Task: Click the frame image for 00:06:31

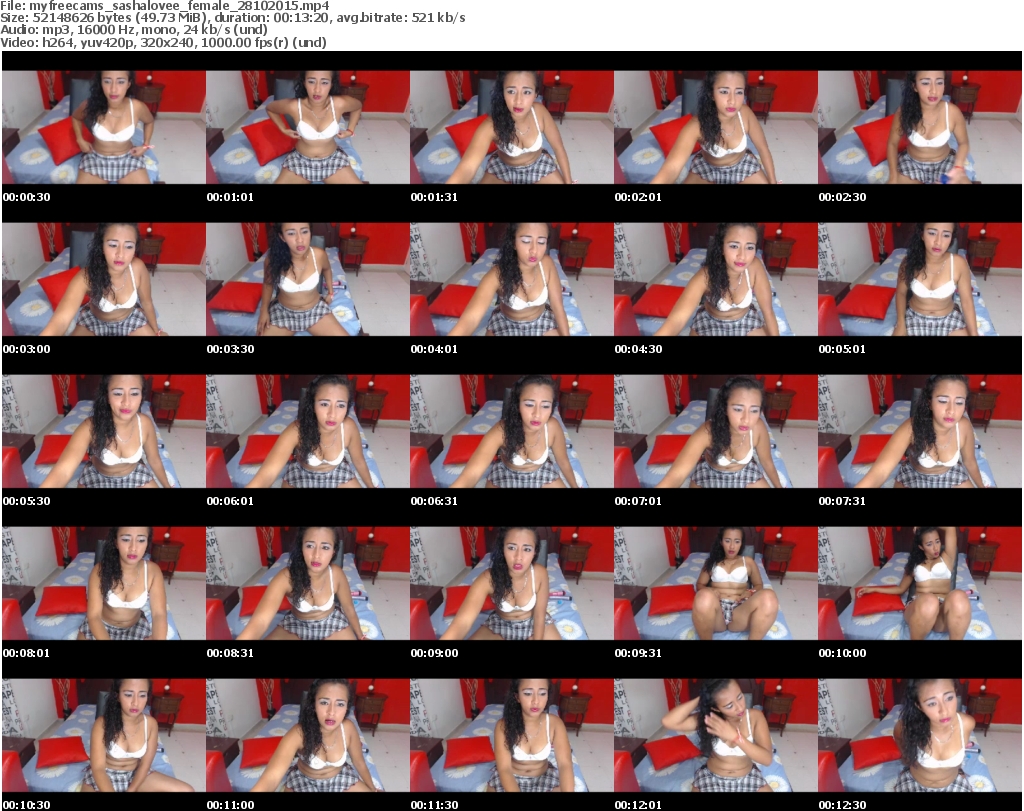Action: click(x=511, y=432)
